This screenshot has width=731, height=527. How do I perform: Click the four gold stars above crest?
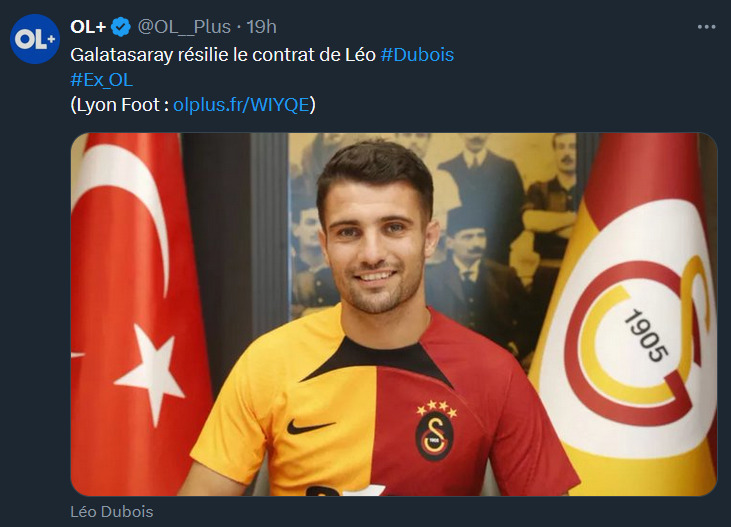tap(437, 408)
